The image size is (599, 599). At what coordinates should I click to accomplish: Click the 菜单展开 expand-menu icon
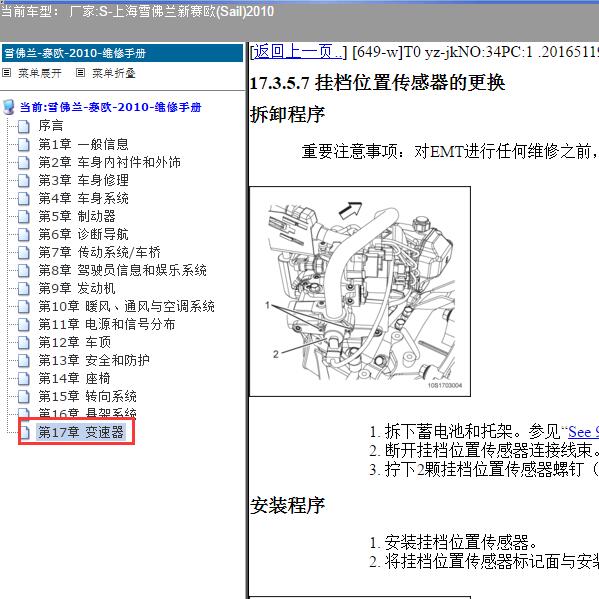coord(6,73)
